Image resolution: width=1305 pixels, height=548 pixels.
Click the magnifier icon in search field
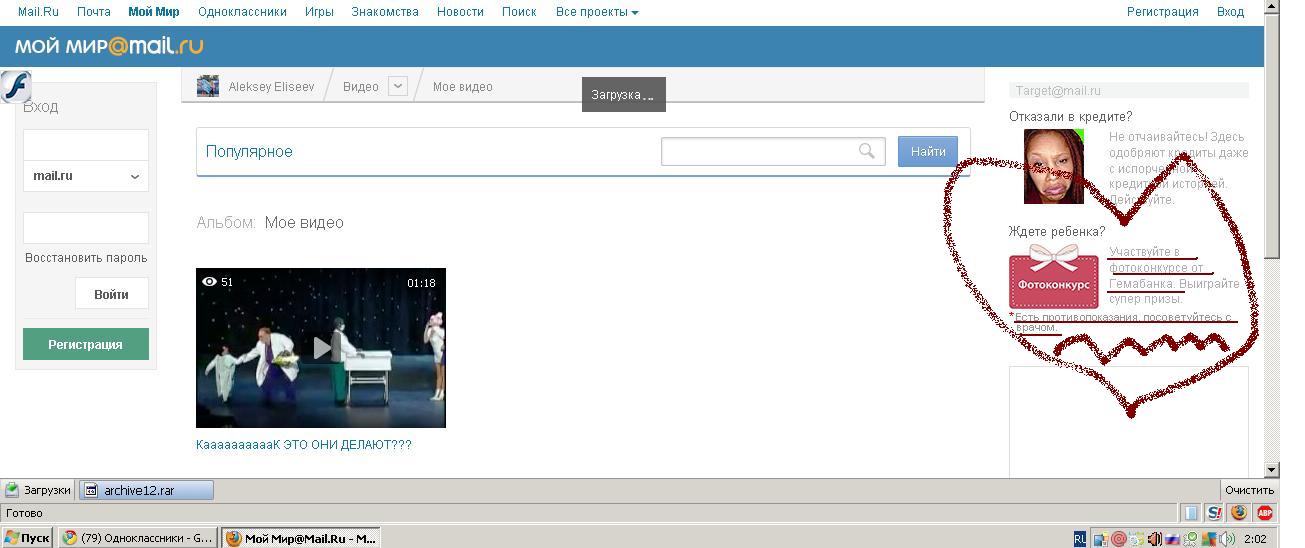pyautogui.click(x=867, y=151)
